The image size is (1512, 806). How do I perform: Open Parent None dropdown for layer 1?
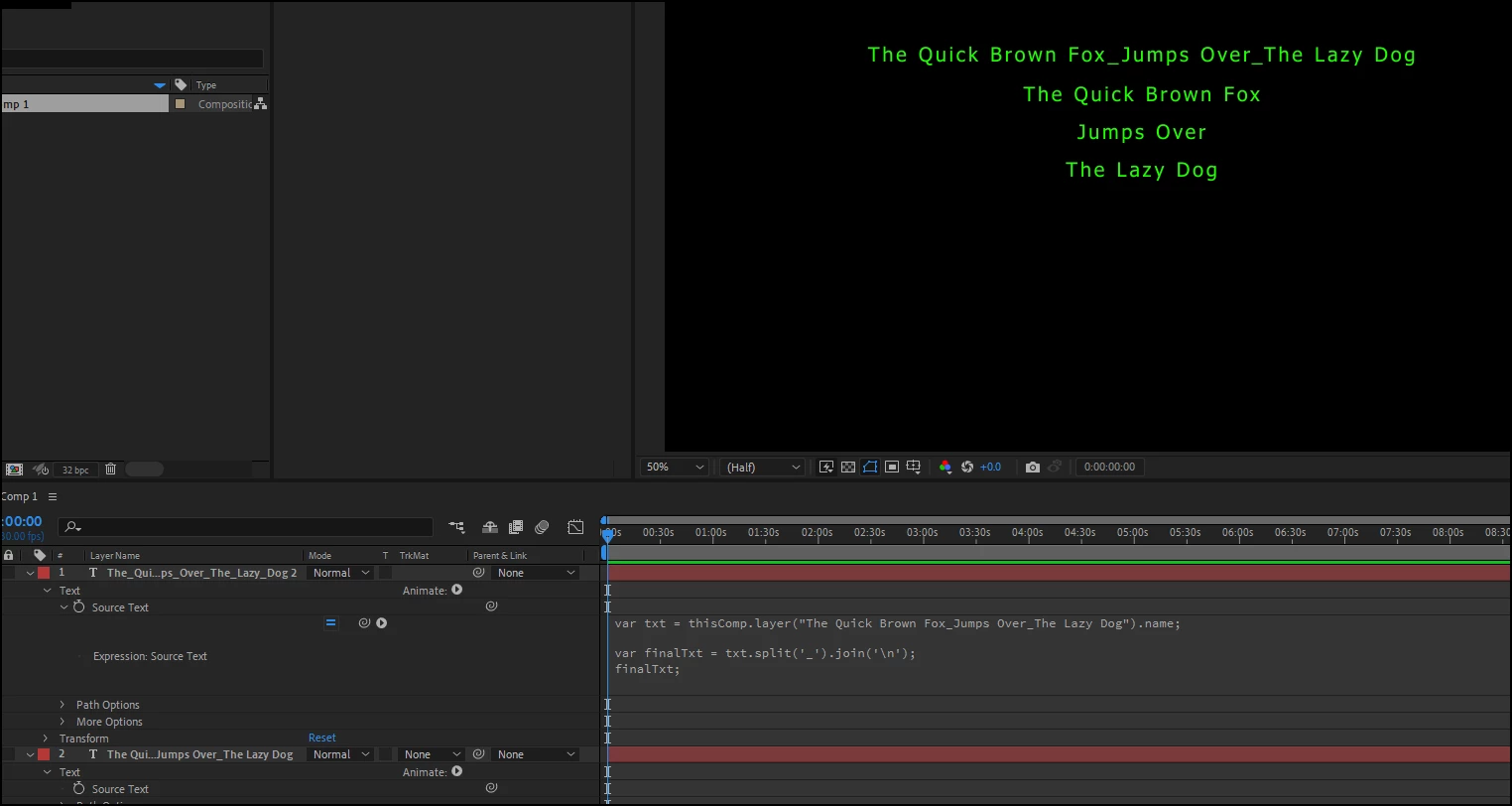point(536,573)
